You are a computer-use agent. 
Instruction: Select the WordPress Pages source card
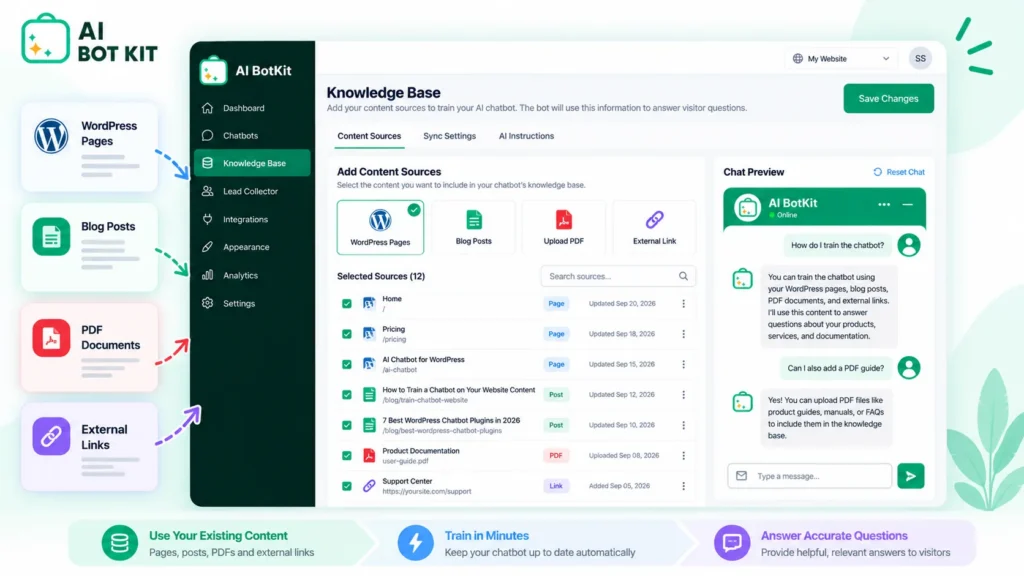click(x=380, y=227)
